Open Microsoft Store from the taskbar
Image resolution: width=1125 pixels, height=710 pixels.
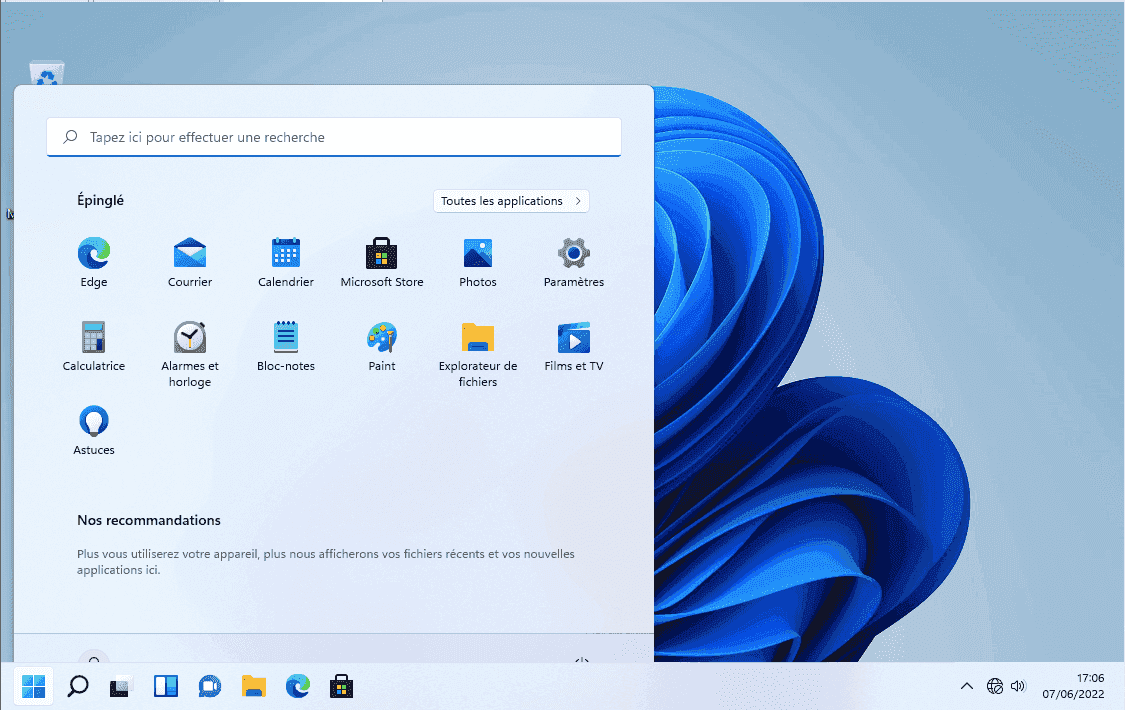[342, 686]
